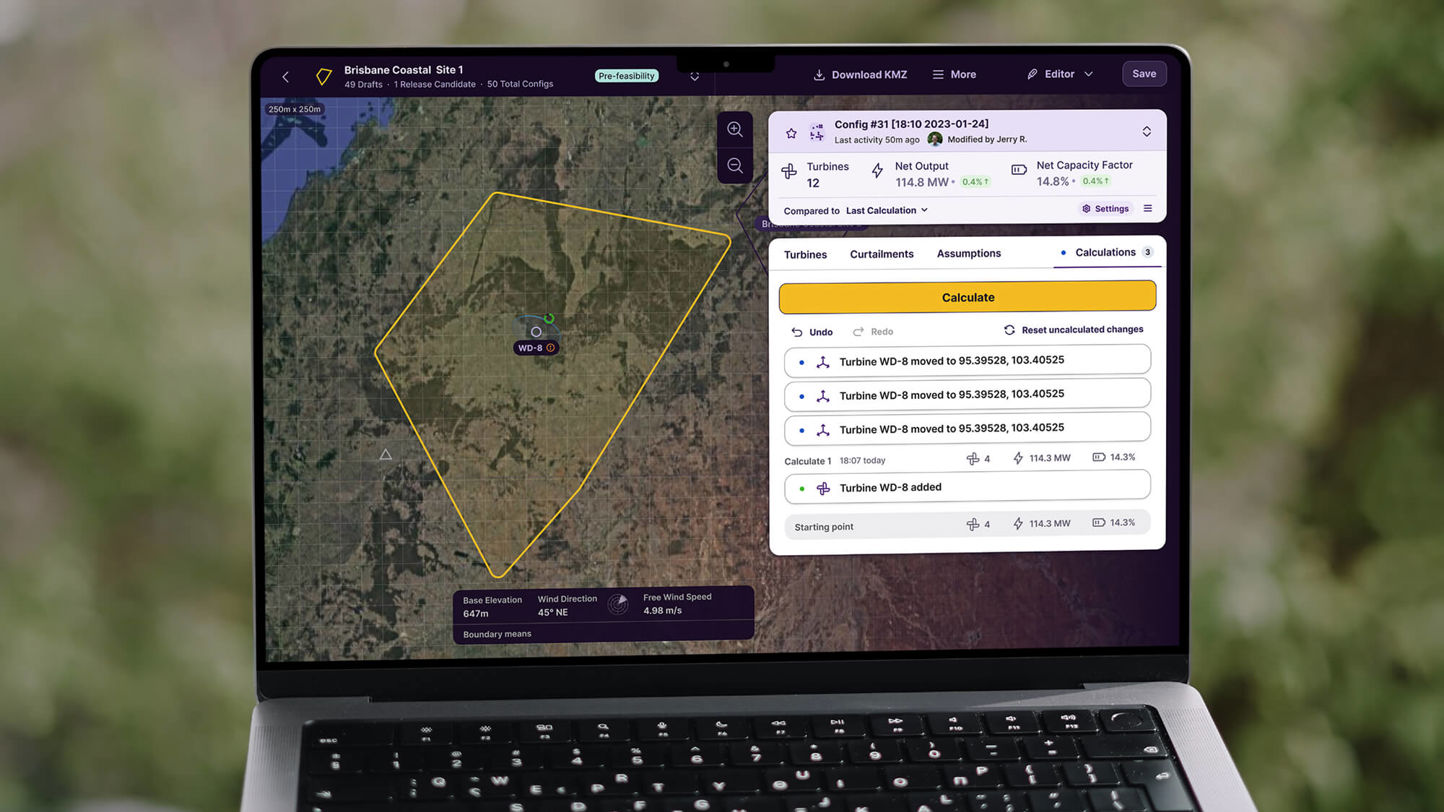Screen dimensions: 1444x812
Task: Open the Editor mode dropdown
Action: 1060,74
